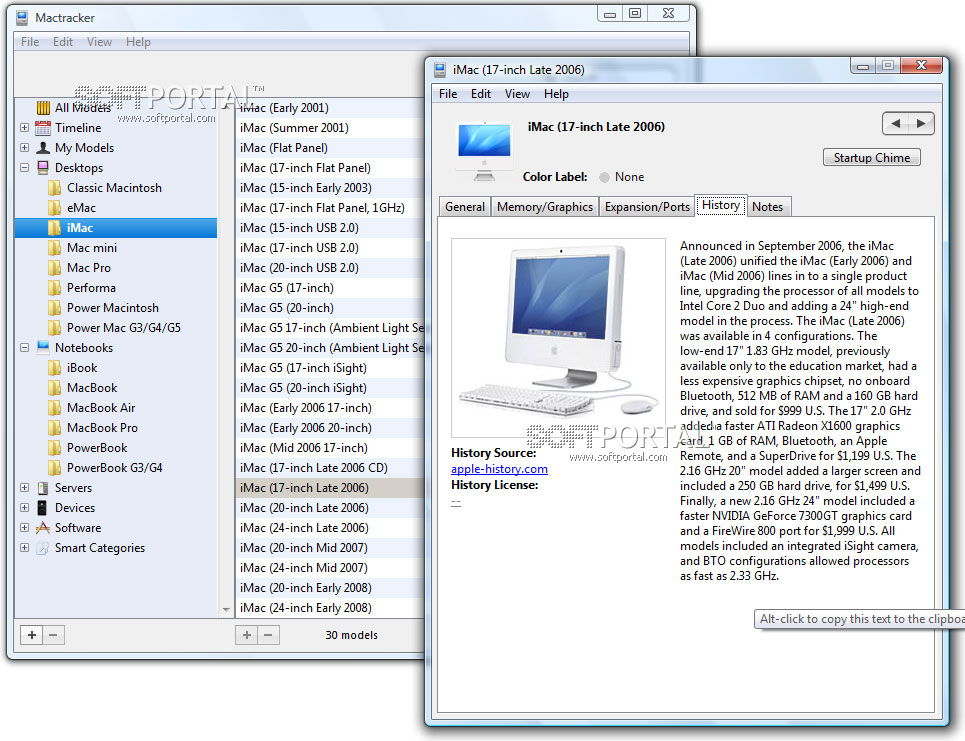Select Power Mac G3/G4/G5 category
Screen dimensions: 965x741
click(116, 328)
